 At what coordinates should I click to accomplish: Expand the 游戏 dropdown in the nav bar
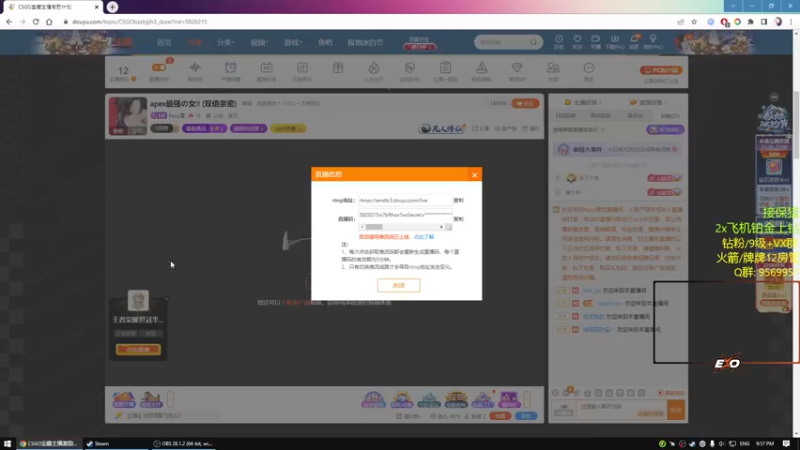pos(292,43)
